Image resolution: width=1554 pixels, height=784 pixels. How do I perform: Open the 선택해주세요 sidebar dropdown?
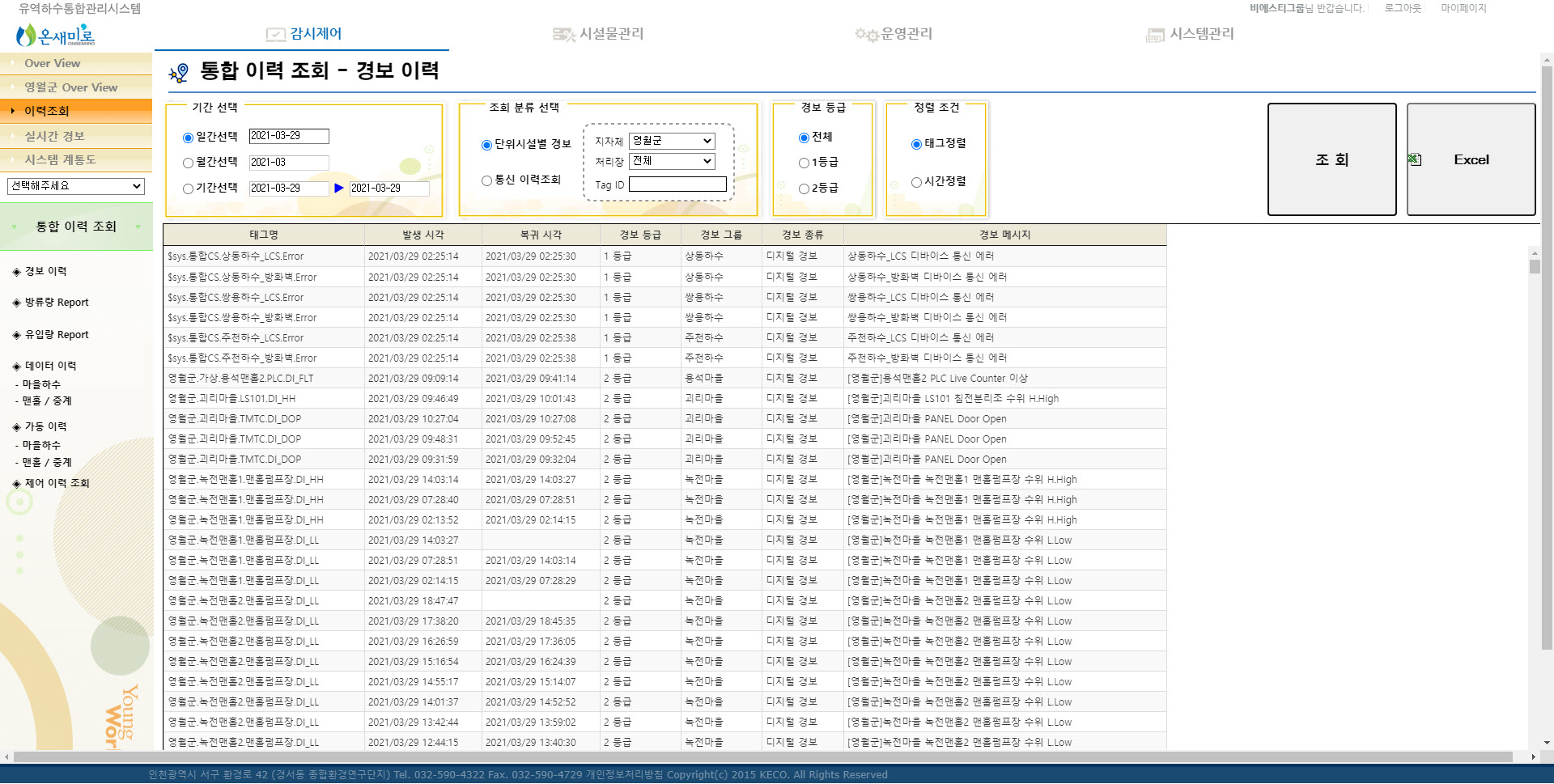76,186
